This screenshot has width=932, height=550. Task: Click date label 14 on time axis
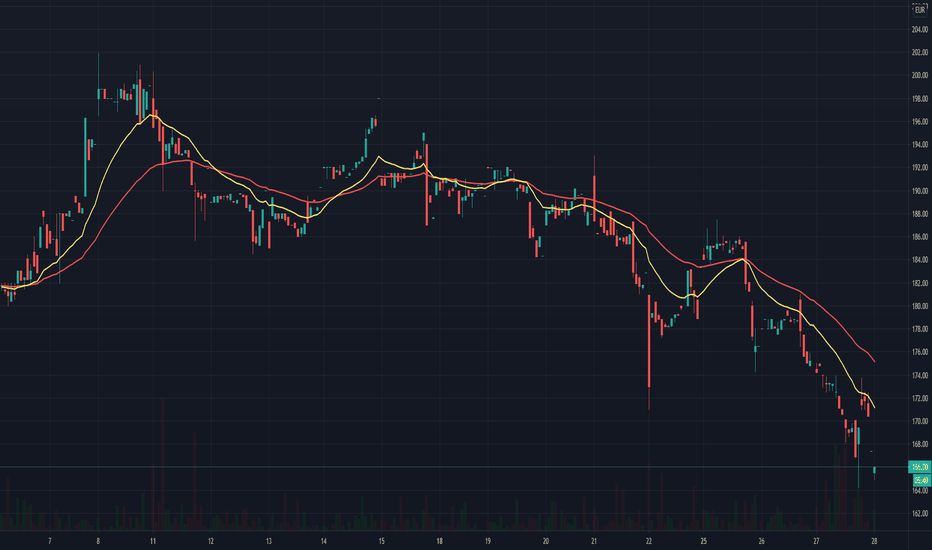323,541
